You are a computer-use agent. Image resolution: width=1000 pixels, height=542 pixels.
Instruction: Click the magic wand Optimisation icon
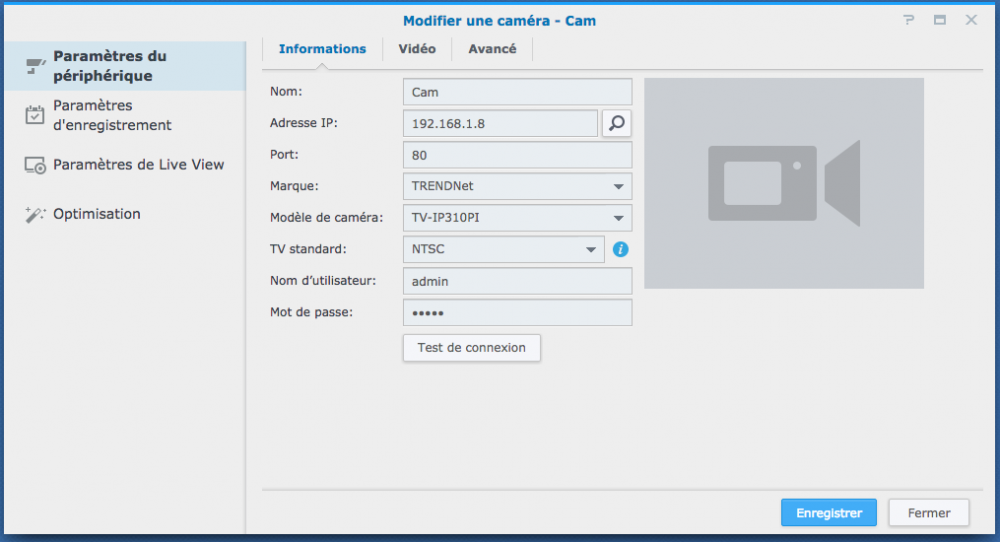[x=35, y=214]
